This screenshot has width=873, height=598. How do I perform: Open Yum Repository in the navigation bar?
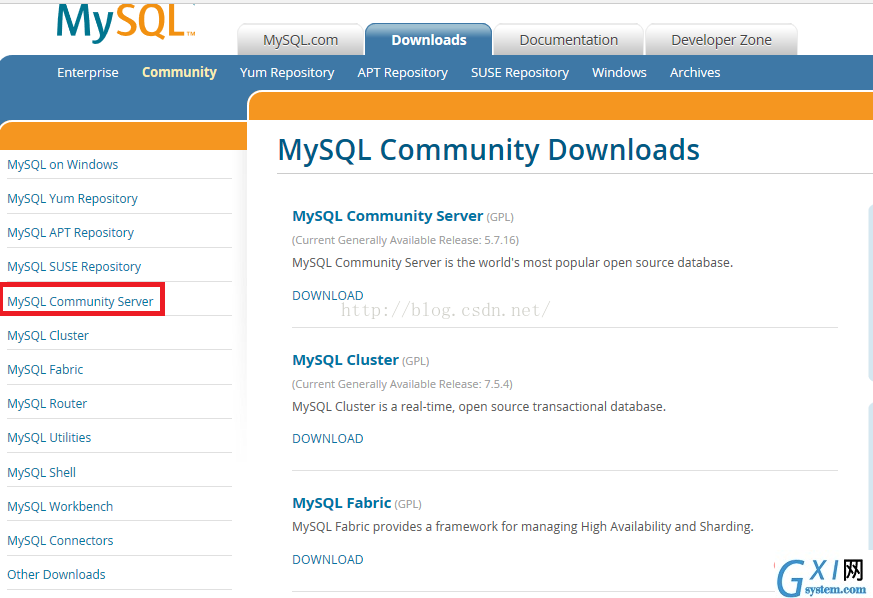[287, 73]
